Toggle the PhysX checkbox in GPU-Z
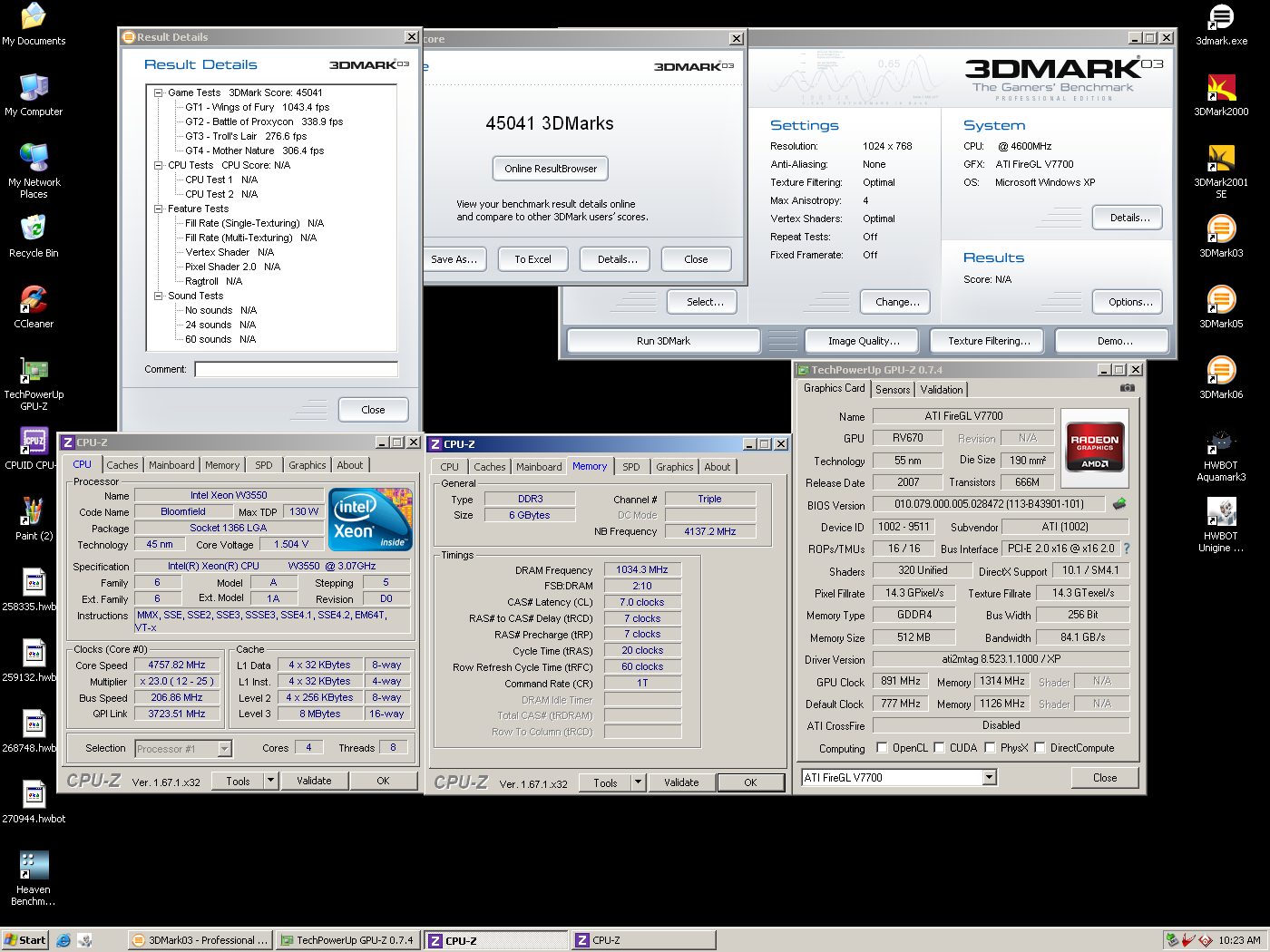 (x=990, y=748)
